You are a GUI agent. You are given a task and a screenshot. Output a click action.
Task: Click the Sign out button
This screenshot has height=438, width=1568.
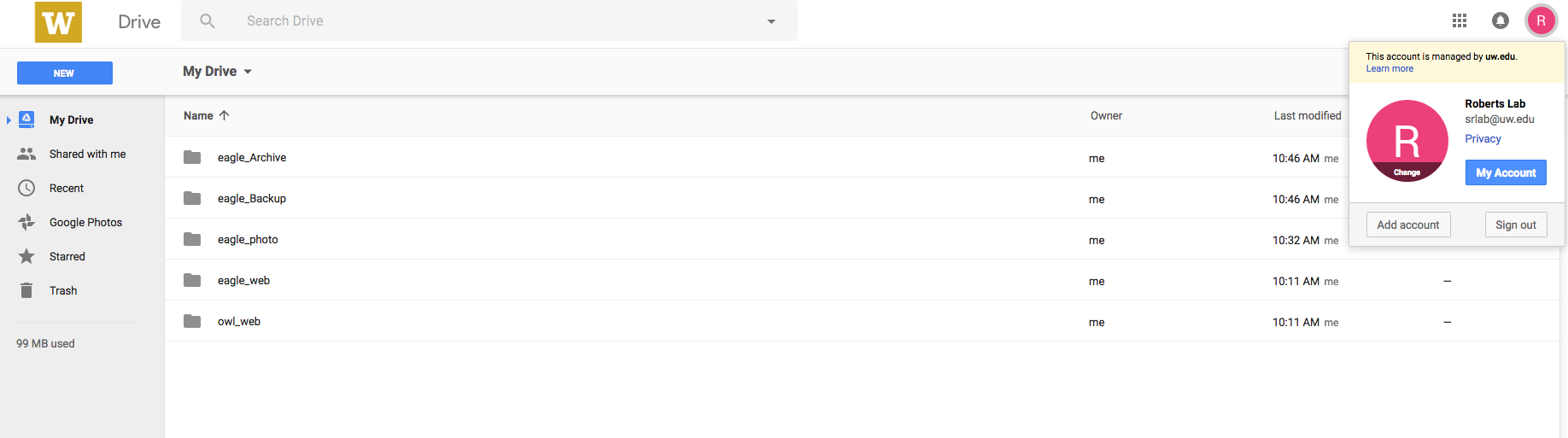coord(1515,225)
